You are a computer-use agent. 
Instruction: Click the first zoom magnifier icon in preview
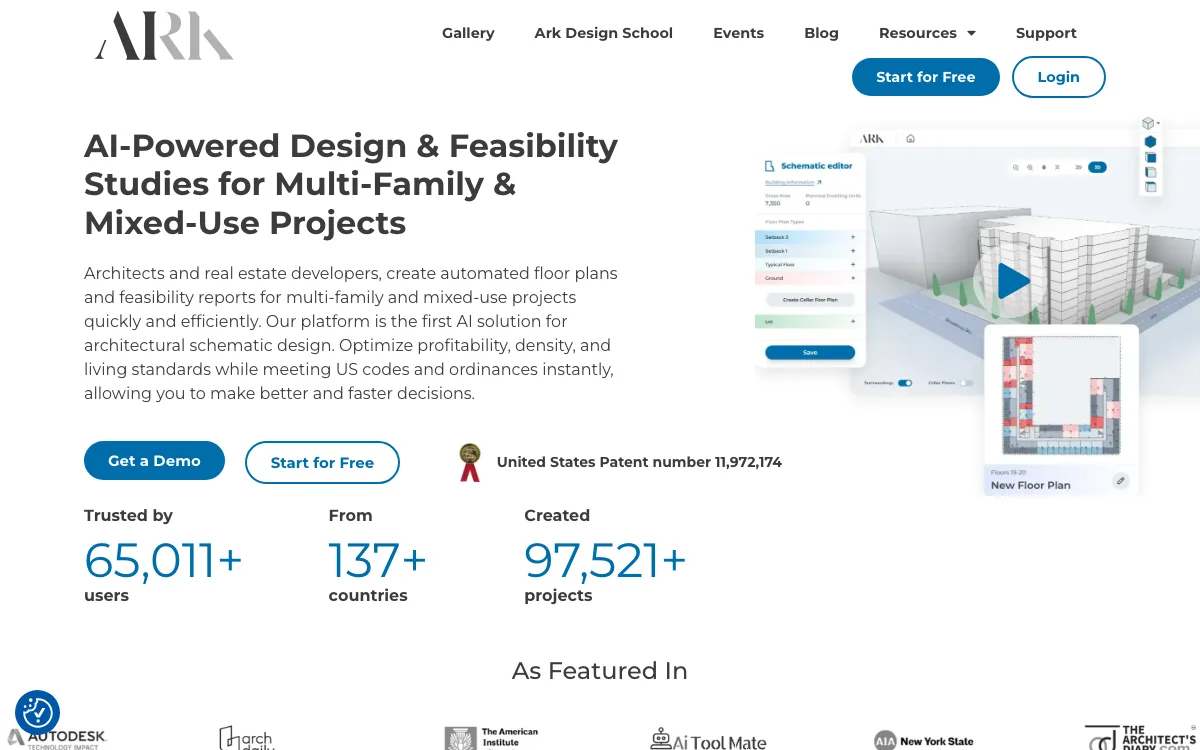pyautogui.click(x=1016, y=167)
